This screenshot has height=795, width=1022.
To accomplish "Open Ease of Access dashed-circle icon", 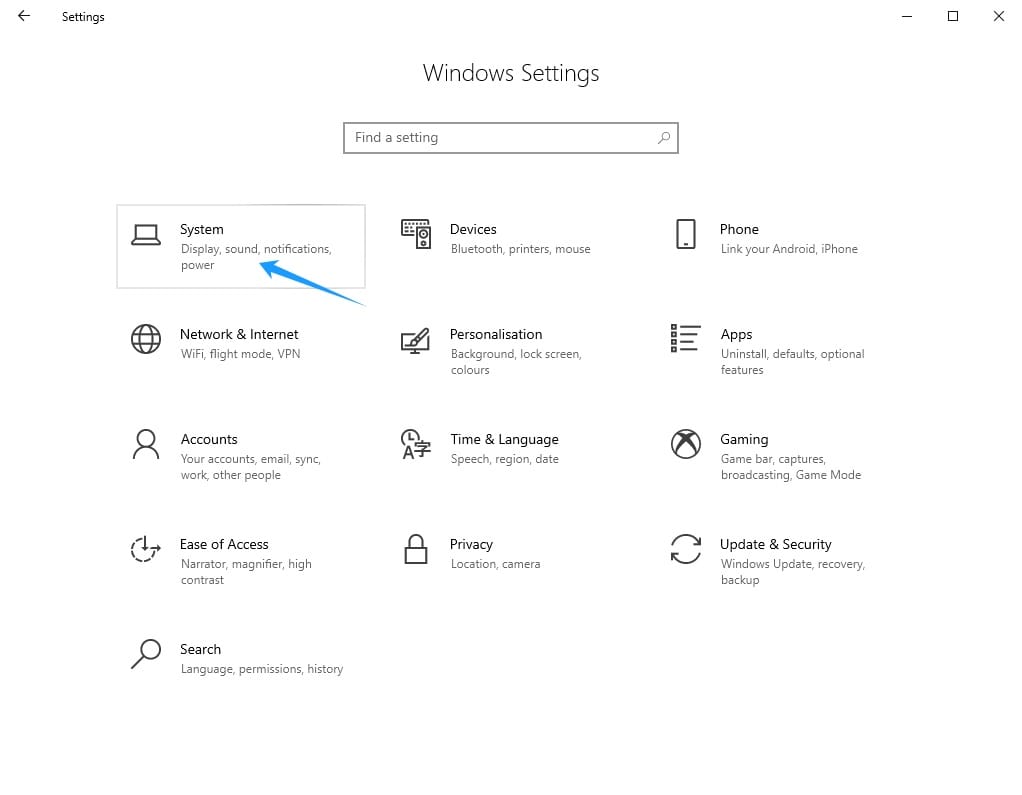I will click(146, 549).
